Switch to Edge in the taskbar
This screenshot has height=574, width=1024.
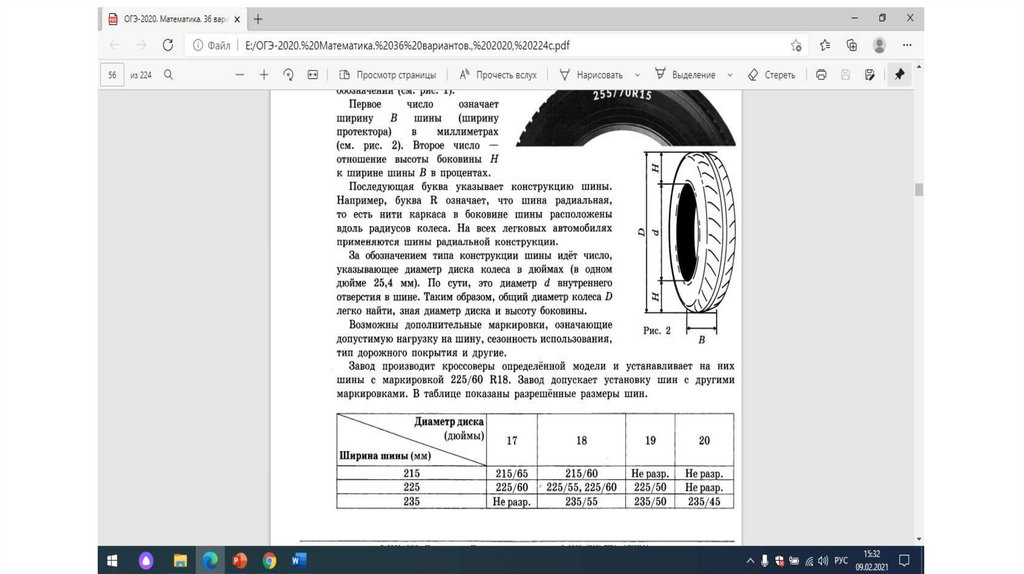point(210,560)
